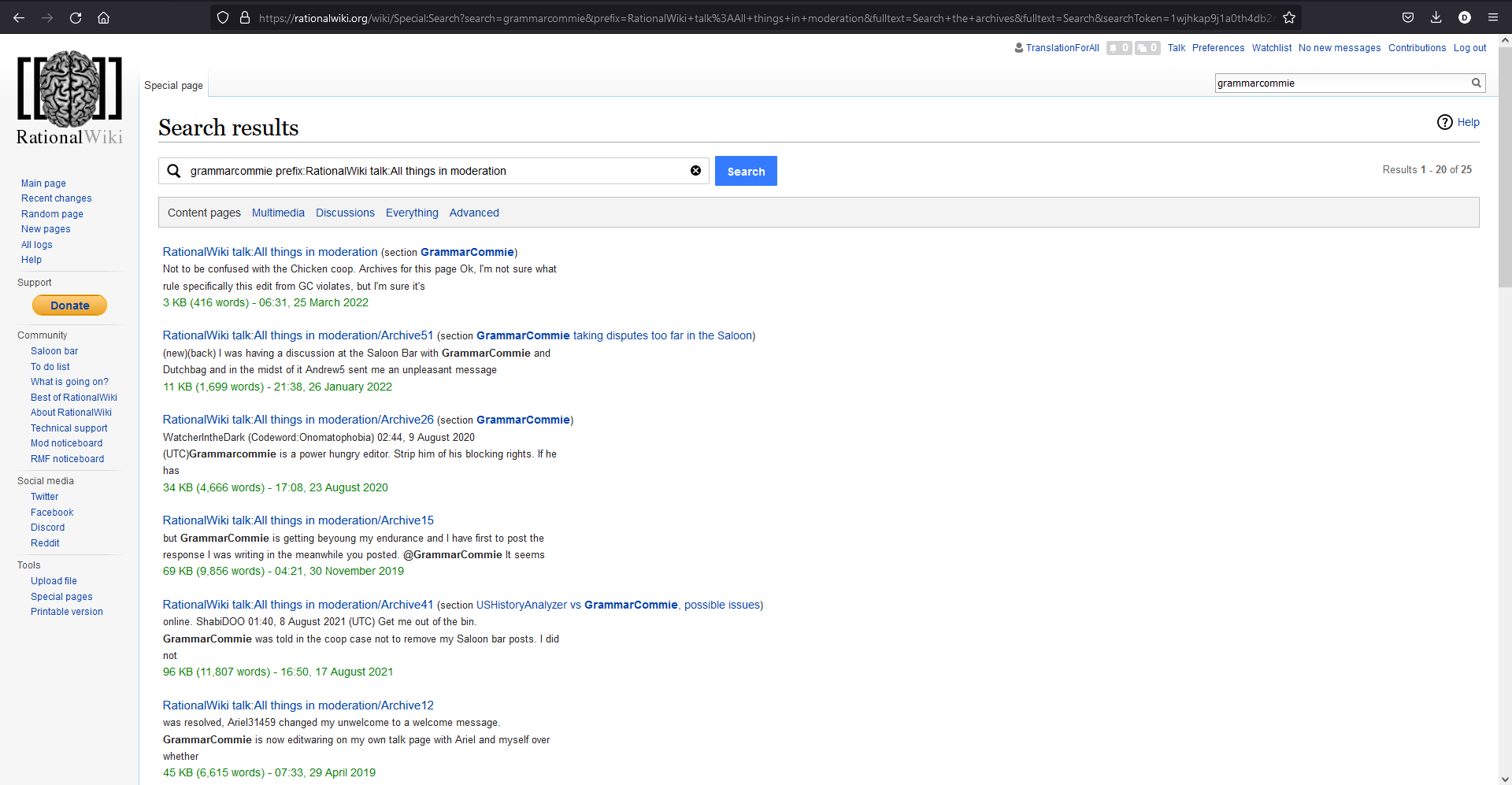Open the Main page sidebar link
Screen dimensions: 1512x785
43,183
